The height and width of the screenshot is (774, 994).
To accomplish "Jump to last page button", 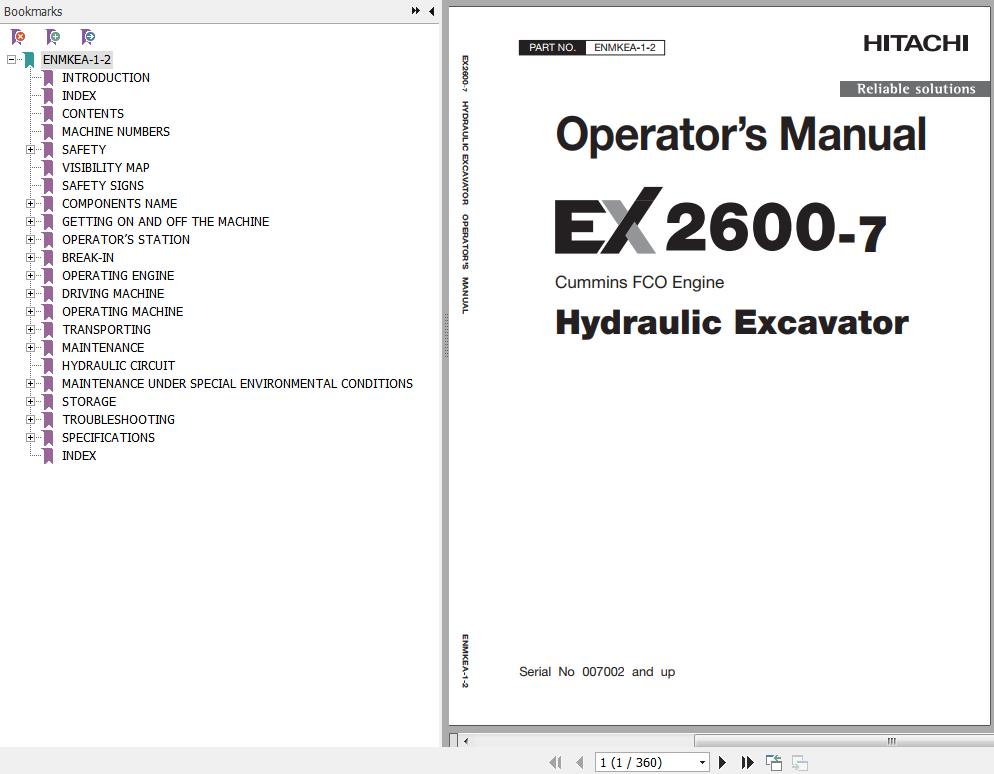I will pyautogui.click(x=747, y=763).
